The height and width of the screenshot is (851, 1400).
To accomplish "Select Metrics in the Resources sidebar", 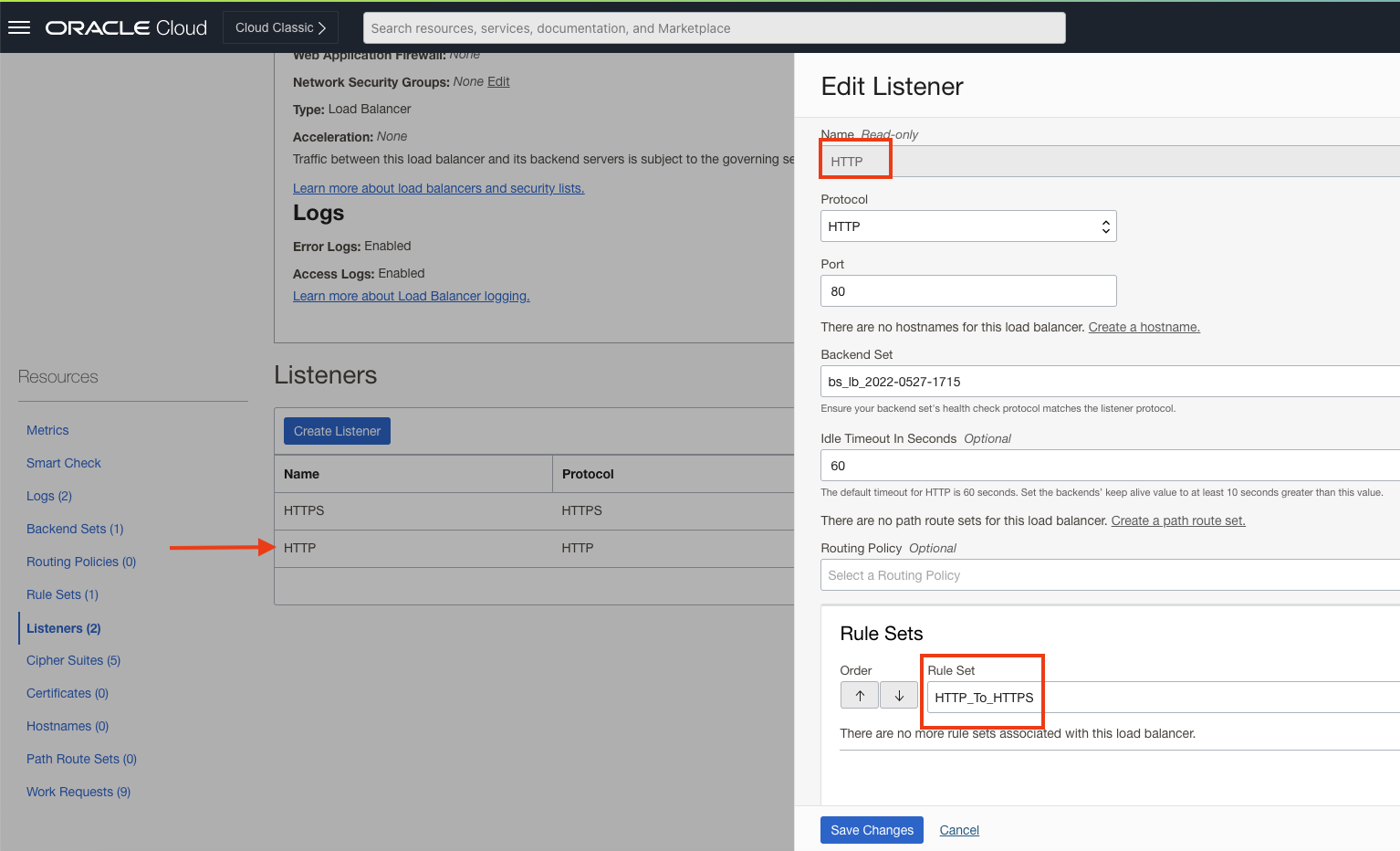I will point(47,429).
